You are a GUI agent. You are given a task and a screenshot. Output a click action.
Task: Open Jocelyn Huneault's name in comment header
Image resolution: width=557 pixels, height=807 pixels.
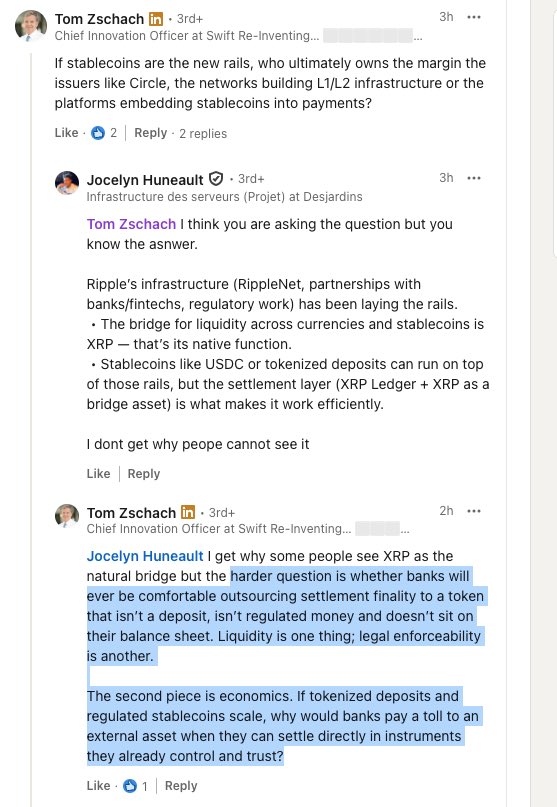tap(145, 180)
